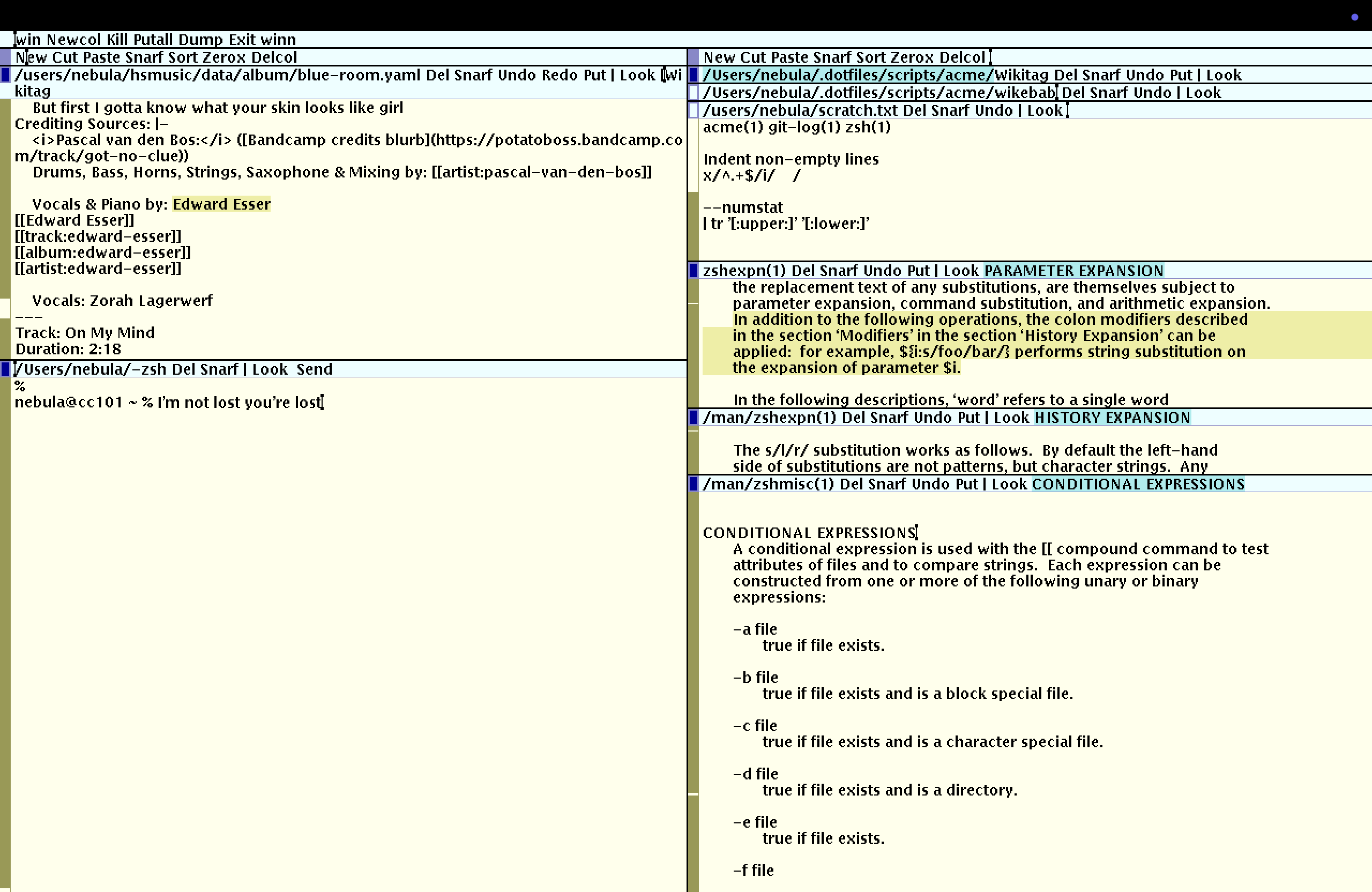Click Delcol in the left column tag

[x=274, y=58]
